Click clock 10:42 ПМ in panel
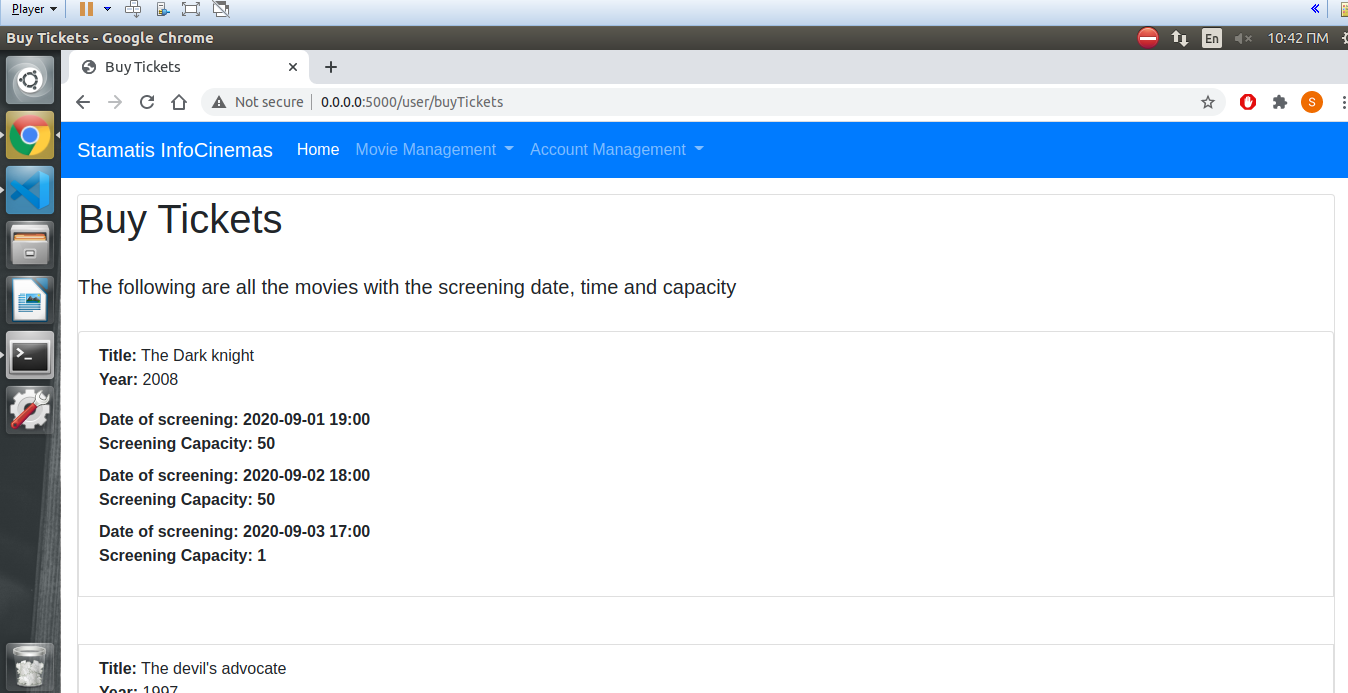Screen dimensions: 1348x693 pyautogui.click(x=1297, y=38)
